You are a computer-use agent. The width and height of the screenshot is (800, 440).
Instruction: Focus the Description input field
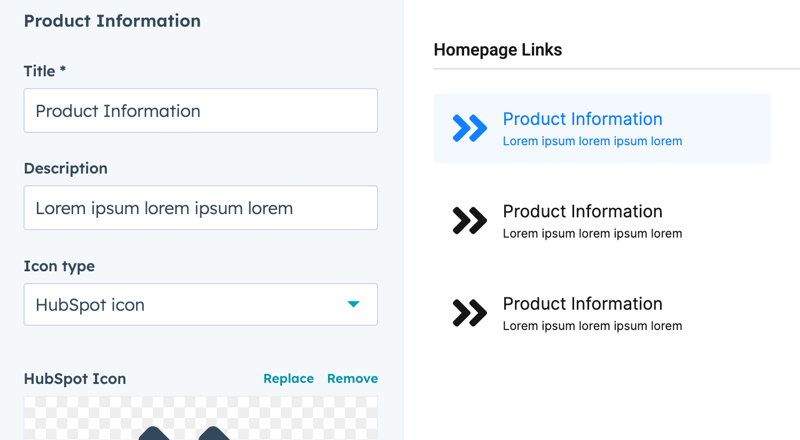coord(201,208)
